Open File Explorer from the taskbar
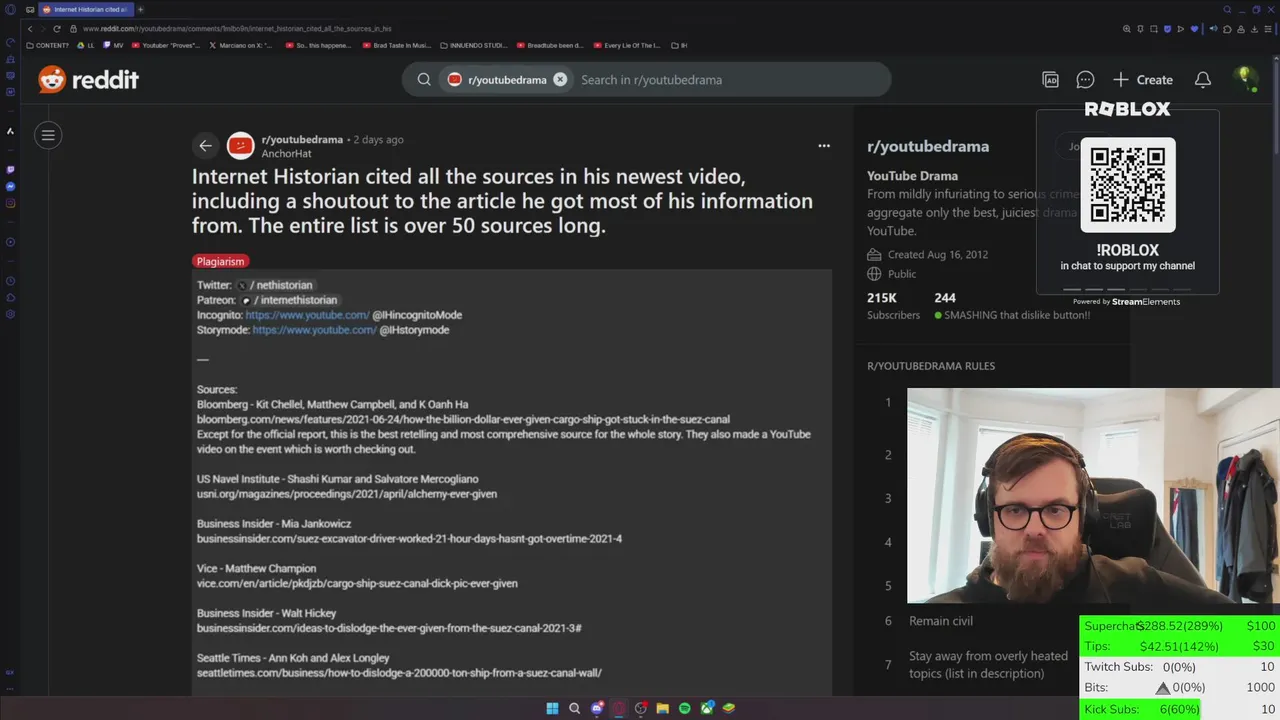Viewport: 1280px width, 720px height. (x=662, y=708)
